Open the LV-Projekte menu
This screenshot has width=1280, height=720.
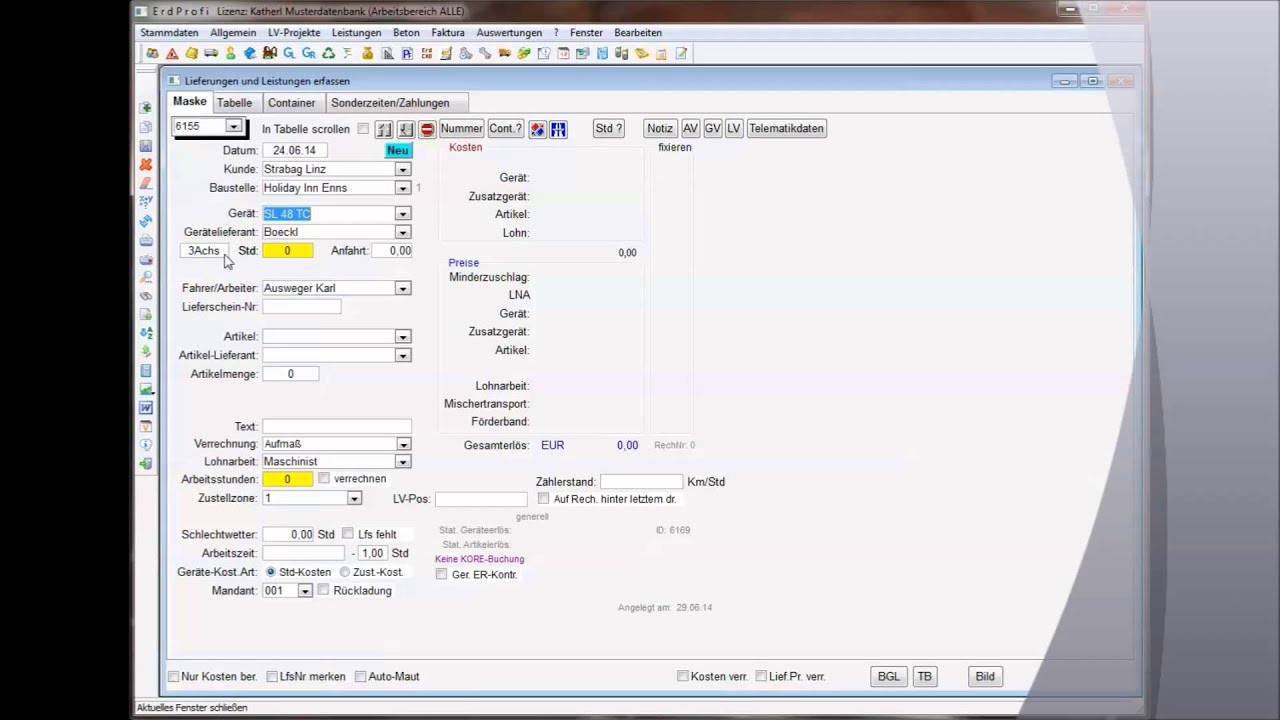tap(294, 33)
